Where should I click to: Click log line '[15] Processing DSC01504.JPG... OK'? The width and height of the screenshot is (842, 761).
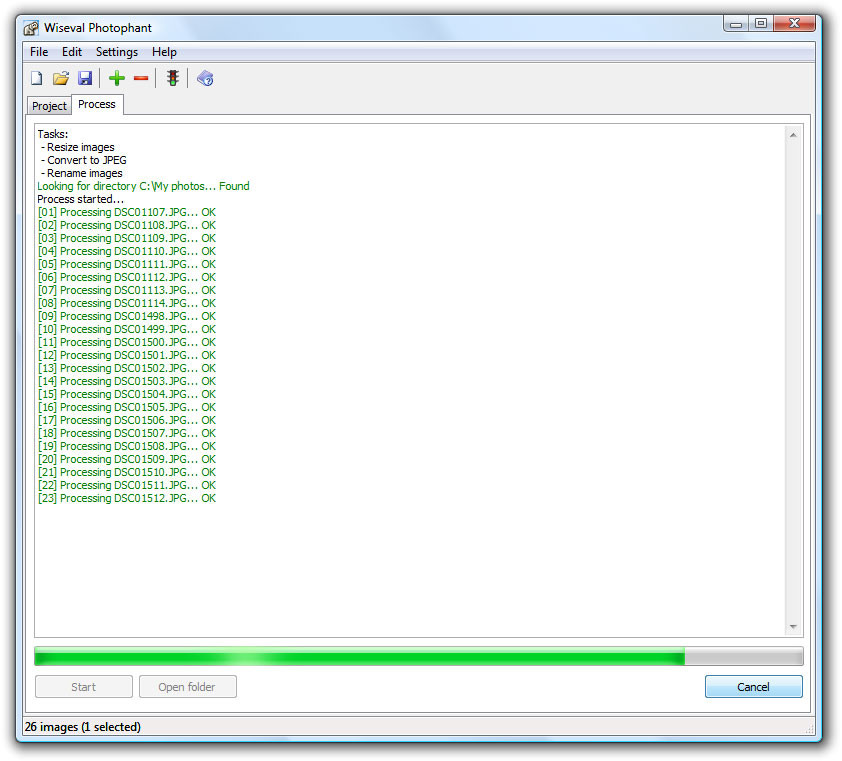tap(127, 394)
